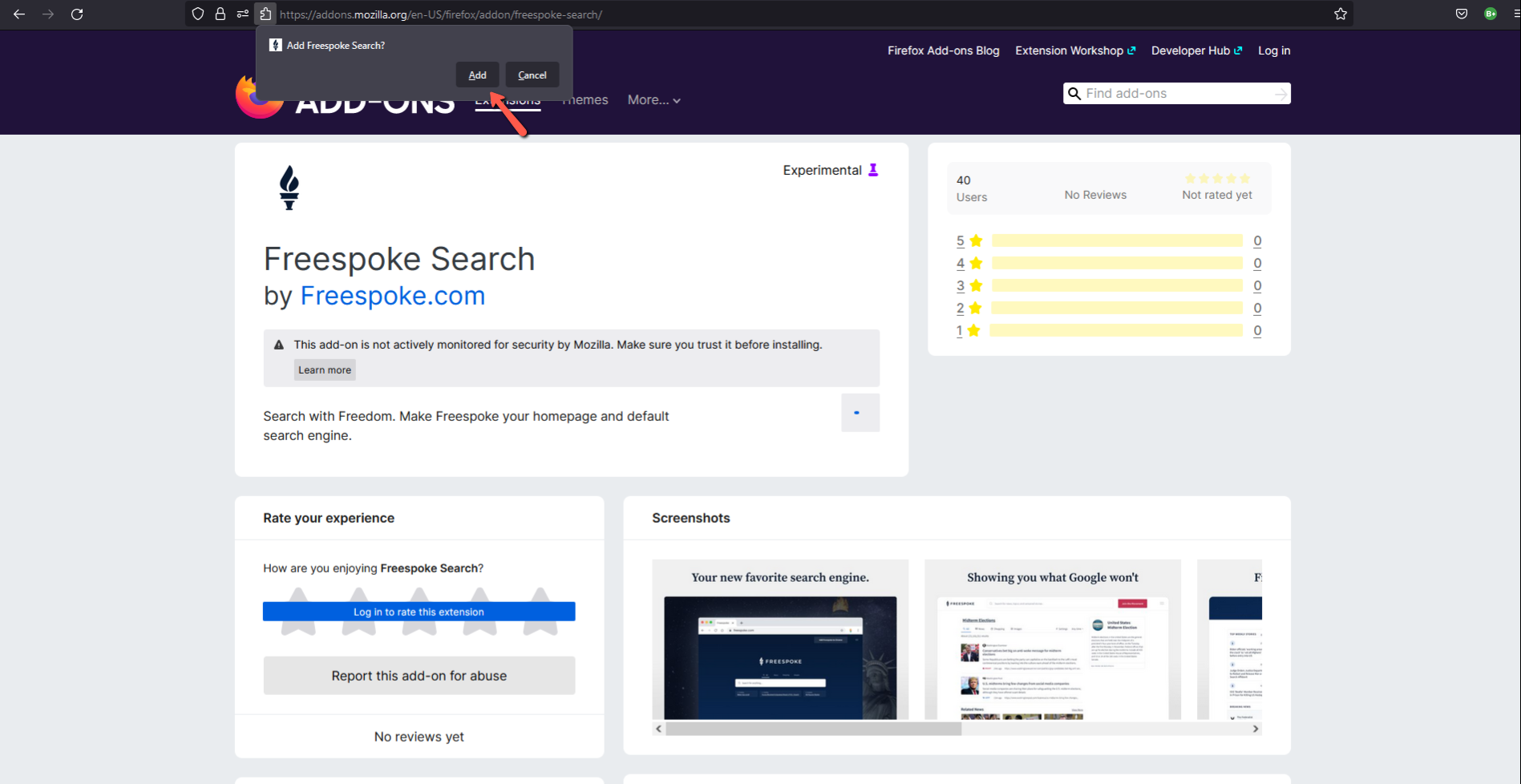1521x784 pixels.
Task: Click the 3 star yellow rating bar
Action: 1117,285
